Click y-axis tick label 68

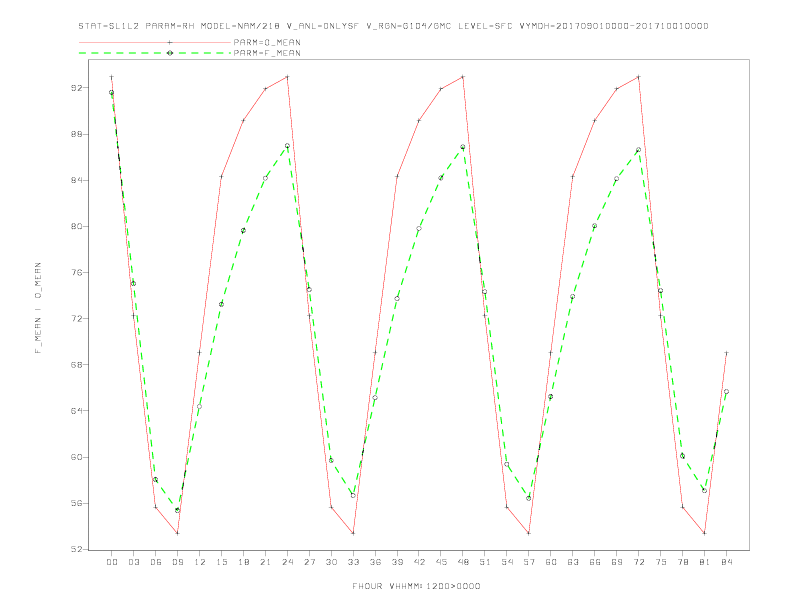[x=76, y=365]
